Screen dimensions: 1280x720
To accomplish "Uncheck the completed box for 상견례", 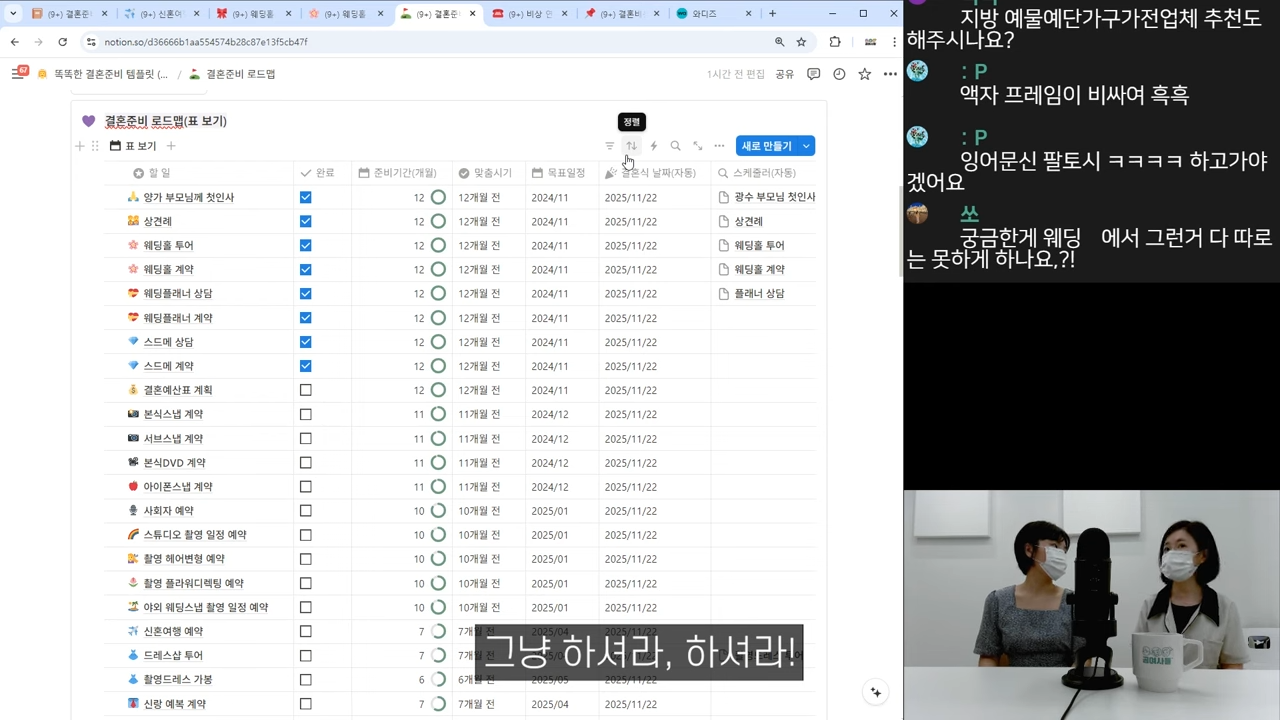I will [305, 221].
